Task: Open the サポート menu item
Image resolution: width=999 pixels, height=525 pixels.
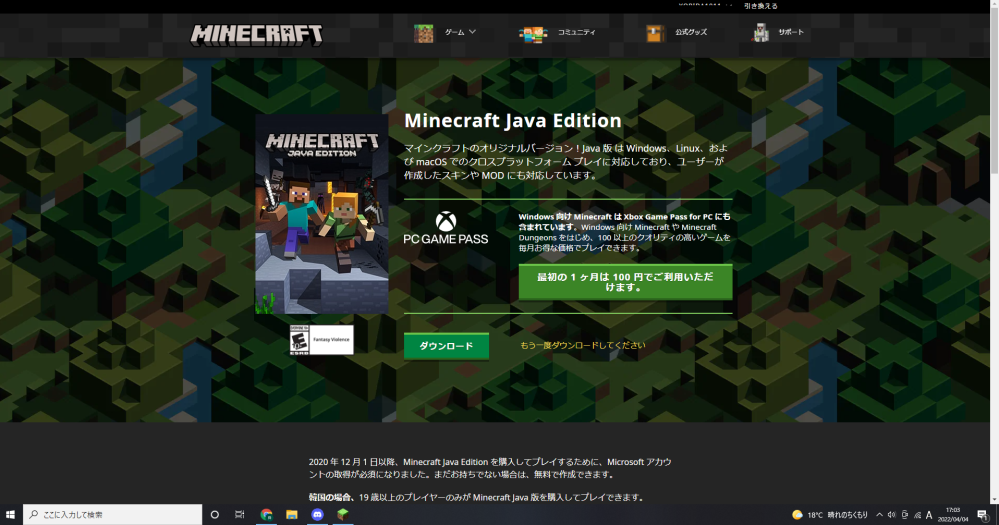Action: click(791, 32)
